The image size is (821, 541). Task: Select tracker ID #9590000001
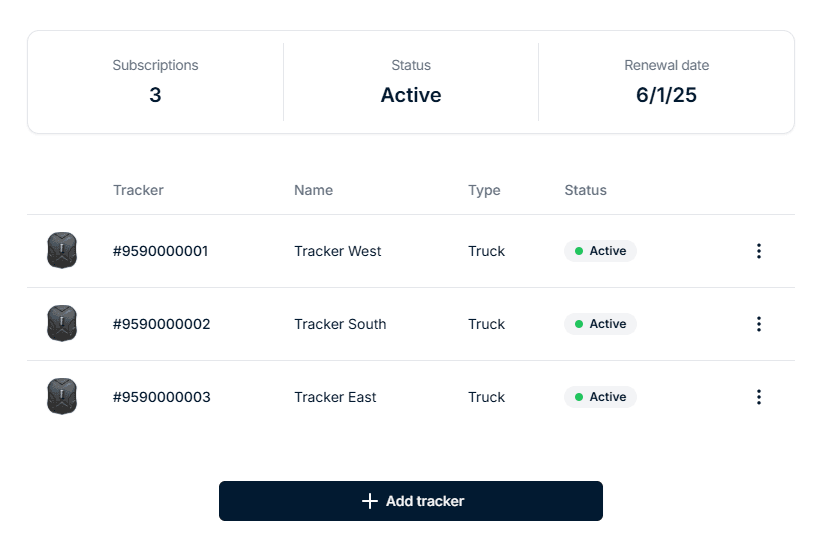(161, 251)
